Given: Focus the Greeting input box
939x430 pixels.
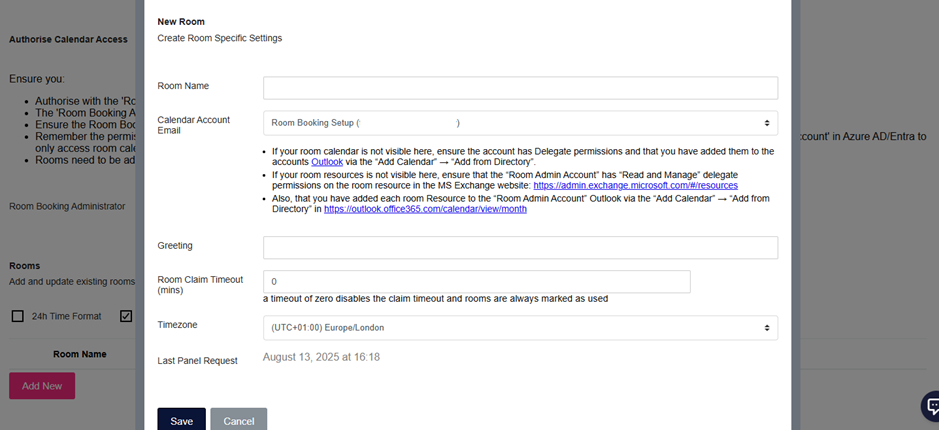Looking at the screenshot, I should pyautogui.click(x=520, y=247).
